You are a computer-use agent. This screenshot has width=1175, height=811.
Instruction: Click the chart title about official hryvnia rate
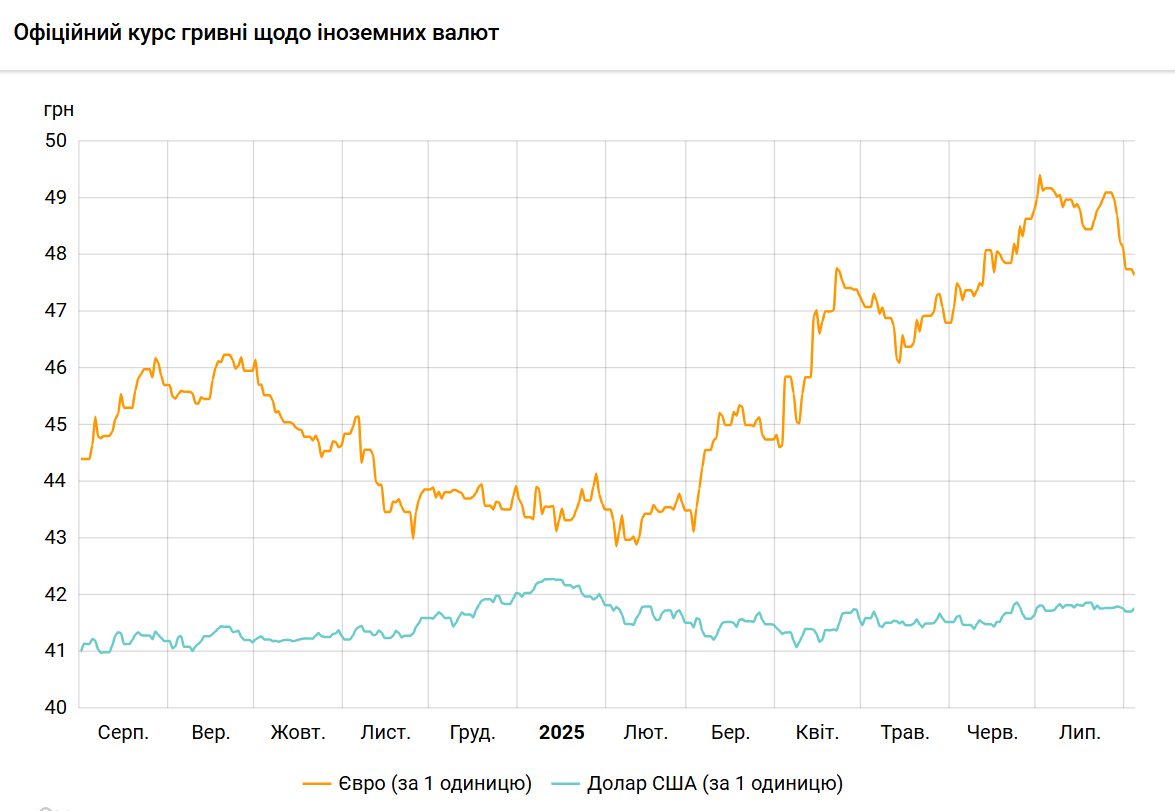(256, 33)
